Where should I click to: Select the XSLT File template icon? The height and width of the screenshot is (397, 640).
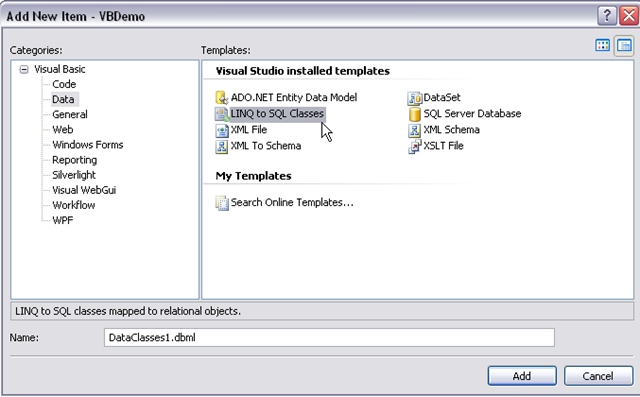coord(414,146)
